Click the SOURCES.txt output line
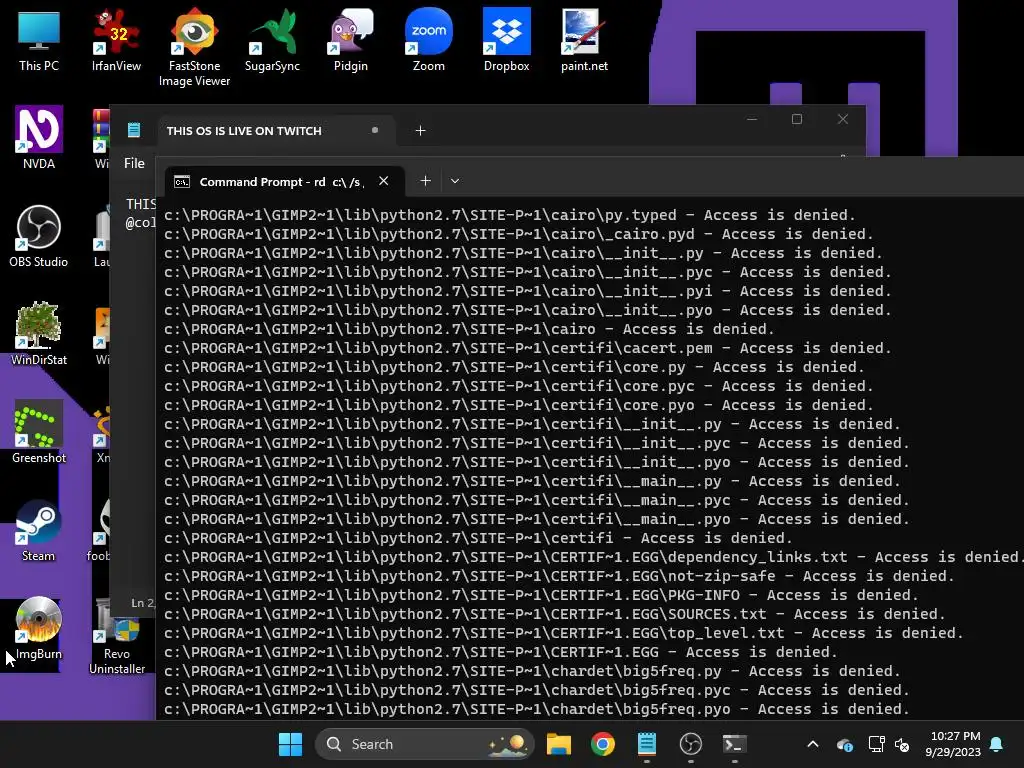This screenshot has width=1024, height=768. point(554,614)
